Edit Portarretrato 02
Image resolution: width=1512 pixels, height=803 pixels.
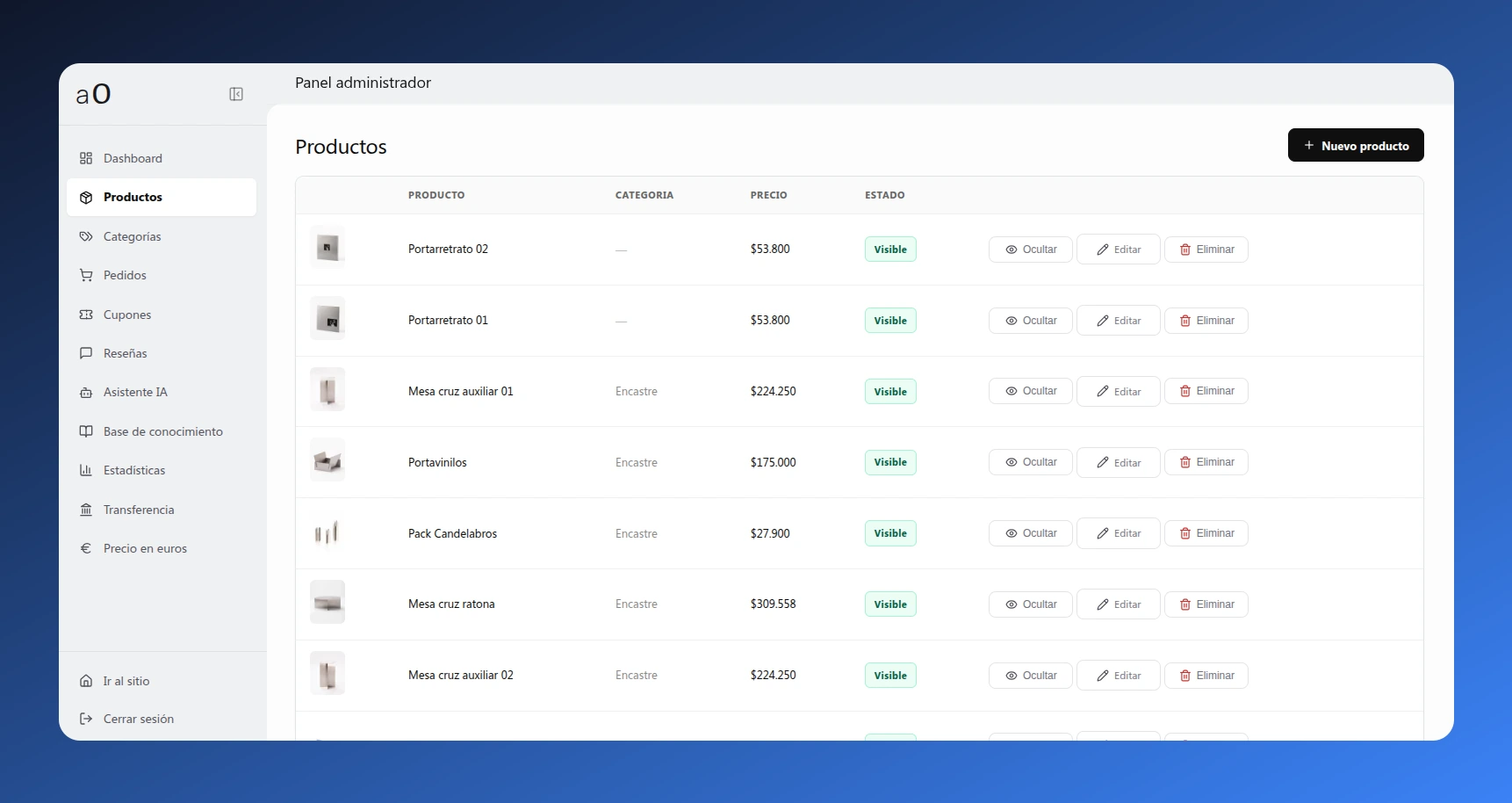tap(1119, 250)
